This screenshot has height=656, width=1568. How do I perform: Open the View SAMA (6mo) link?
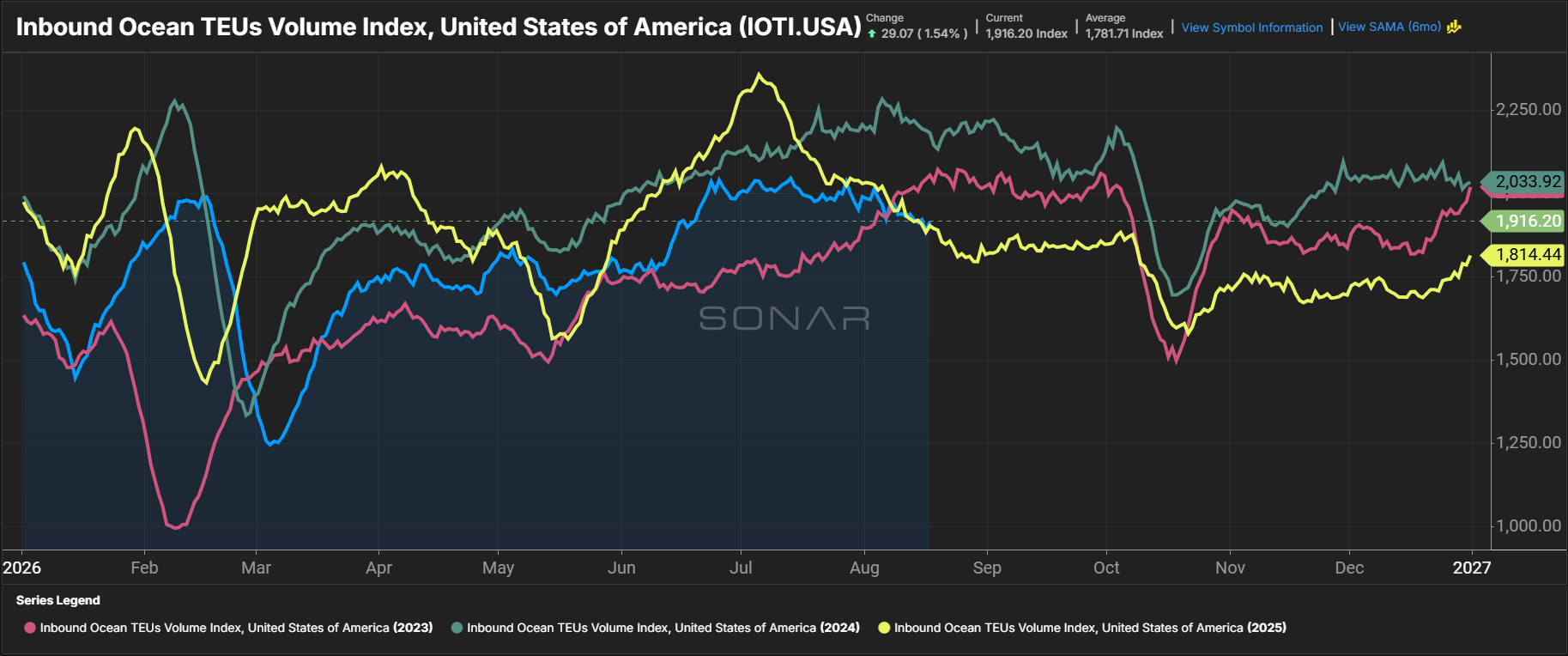[x=1389, y=27]
